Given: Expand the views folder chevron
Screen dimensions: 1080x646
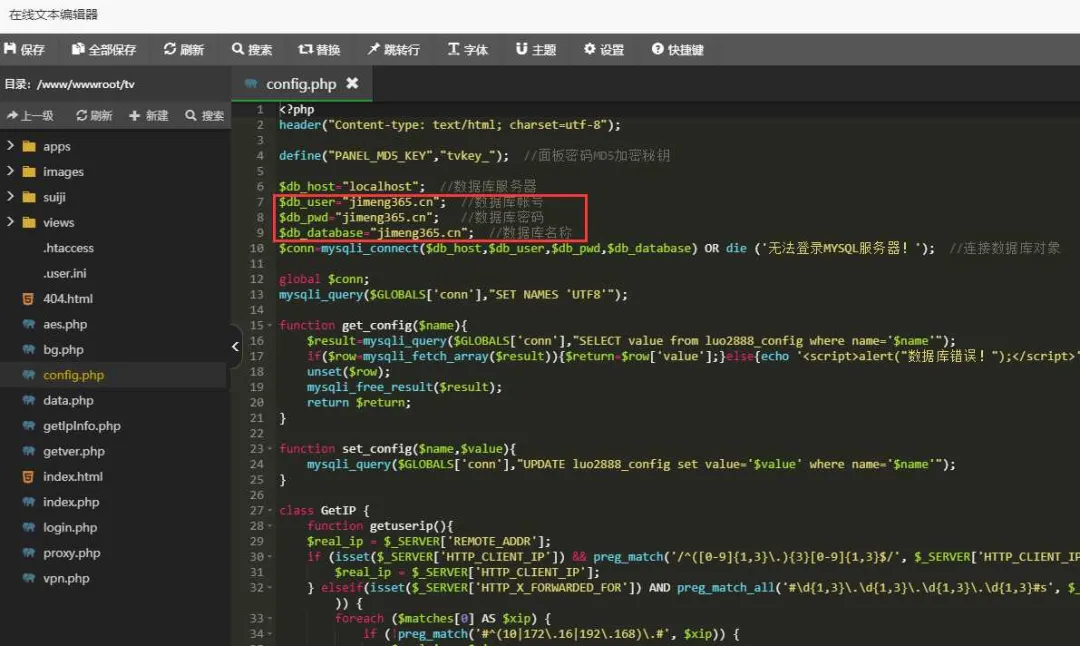Looking at the screenshot, I should click(x=10, y=222).
